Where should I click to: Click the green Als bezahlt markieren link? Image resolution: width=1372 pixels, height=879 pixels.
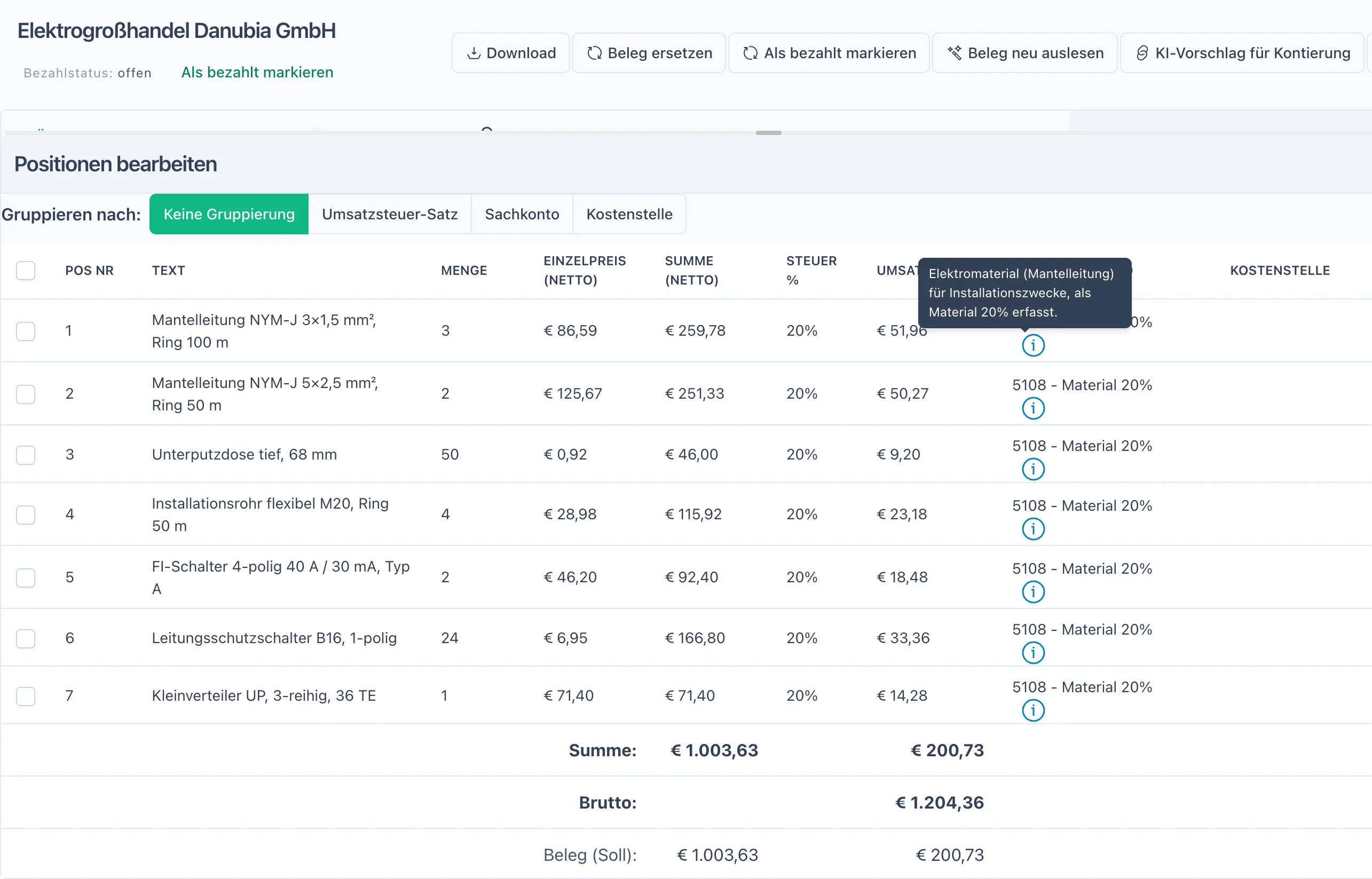pos(257,73)
